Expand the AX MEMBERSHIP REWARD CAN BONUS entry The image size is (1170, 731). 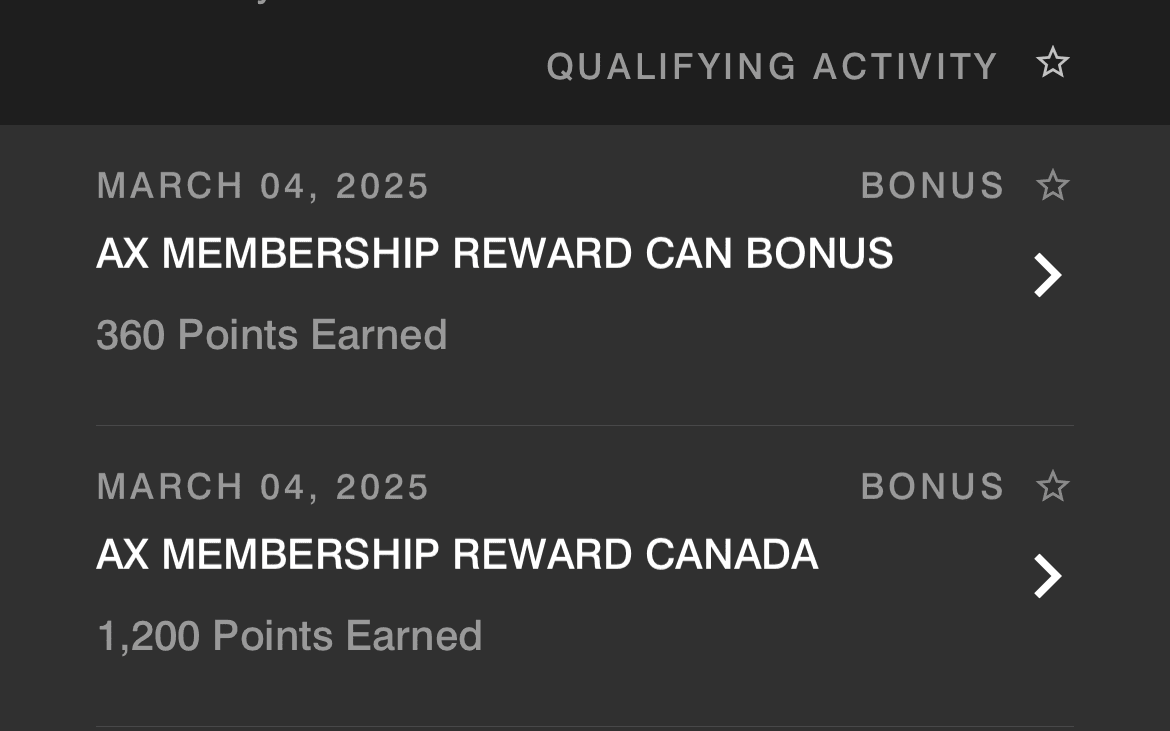point(1046,274)
